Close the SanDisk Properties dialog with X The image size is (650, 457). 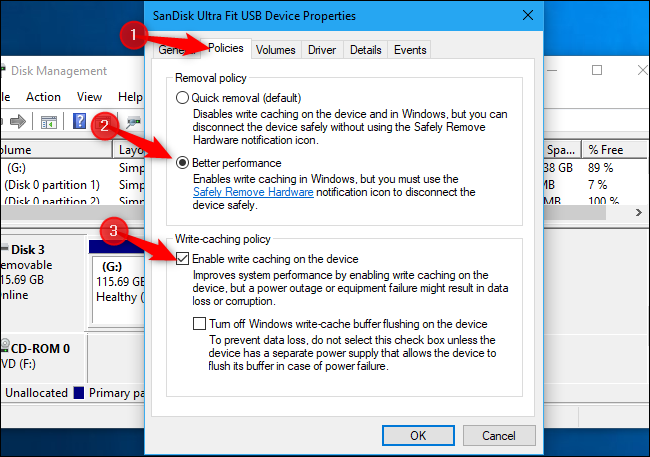click(528, 15)
